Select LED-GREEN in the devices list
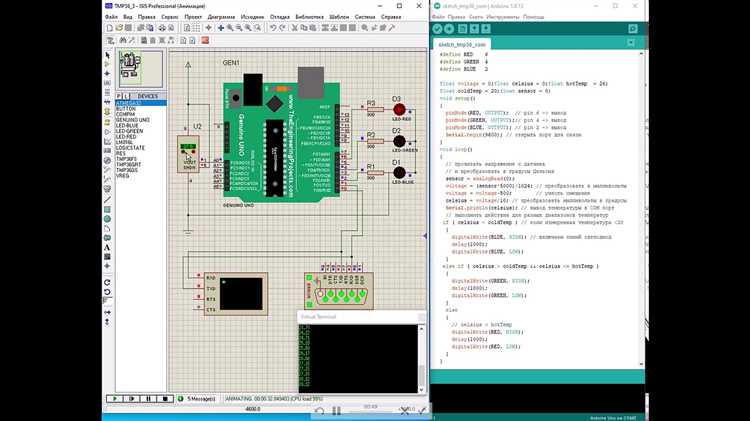 click(x=130, y=131)
